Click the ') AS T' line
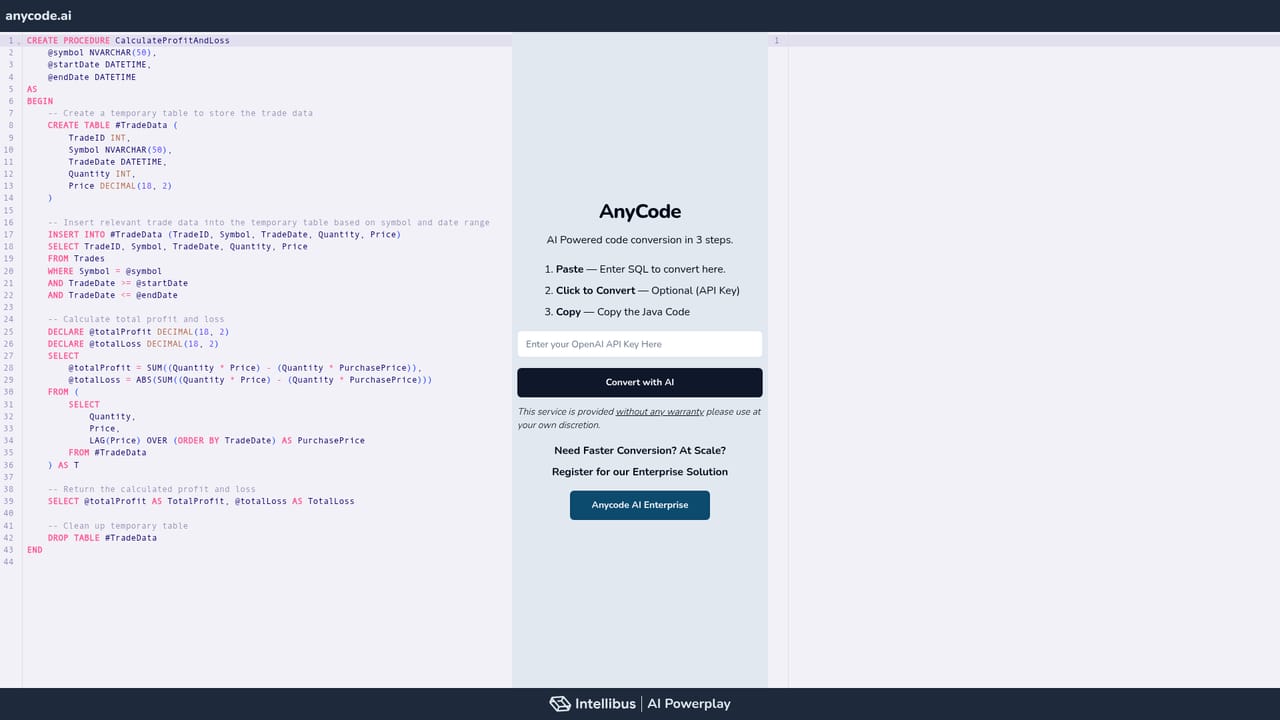This screenshot has height=720, width=1280. click(63, 465)
